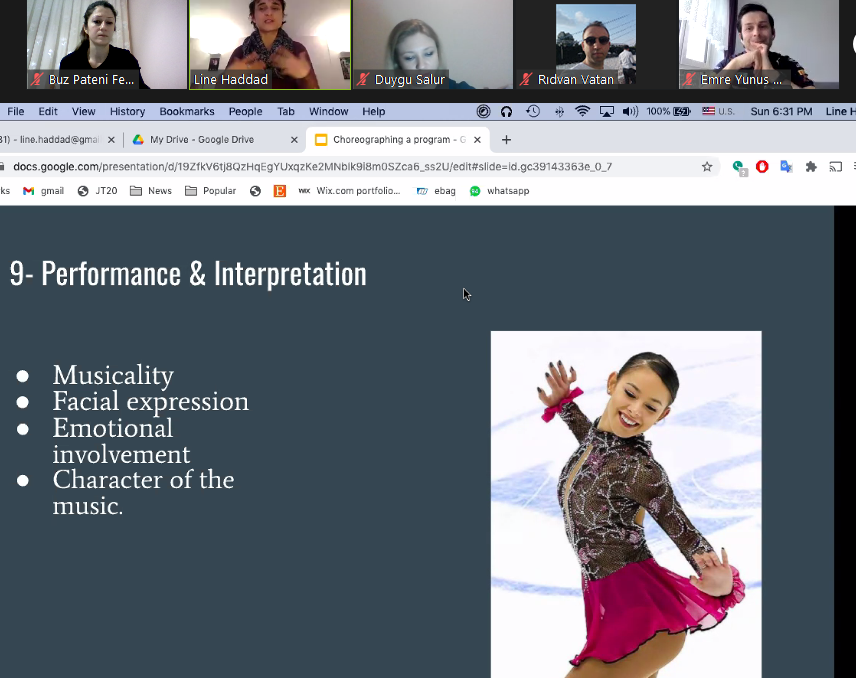Open the Google Translate extension
The width and height of the screenshot is (856, 678).
pos(786,167)
